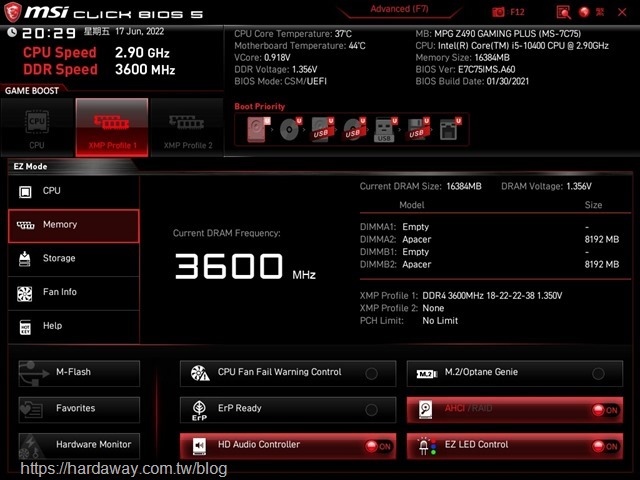640x480 pixels.
Task: Click the 3600 MHz DRAM frequency readout
Action: tap(245, 267)
